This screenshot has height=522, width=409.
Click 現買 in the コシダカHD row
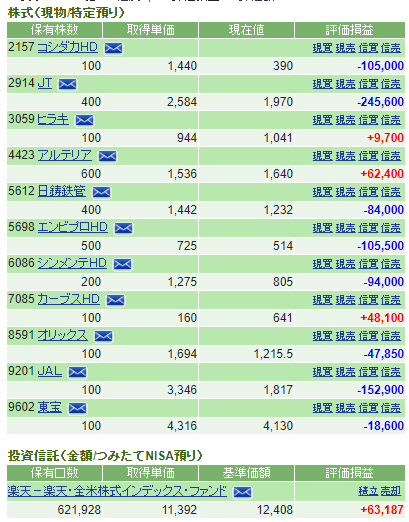tap(323, 48)
